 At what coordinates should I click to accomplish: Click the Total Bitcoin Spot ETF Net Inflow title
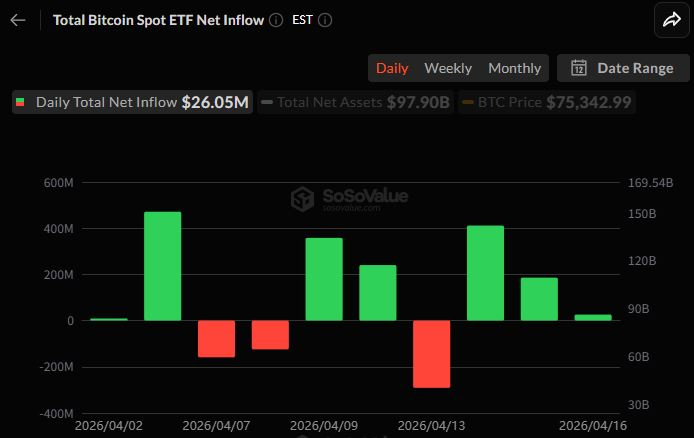point(158,20)
